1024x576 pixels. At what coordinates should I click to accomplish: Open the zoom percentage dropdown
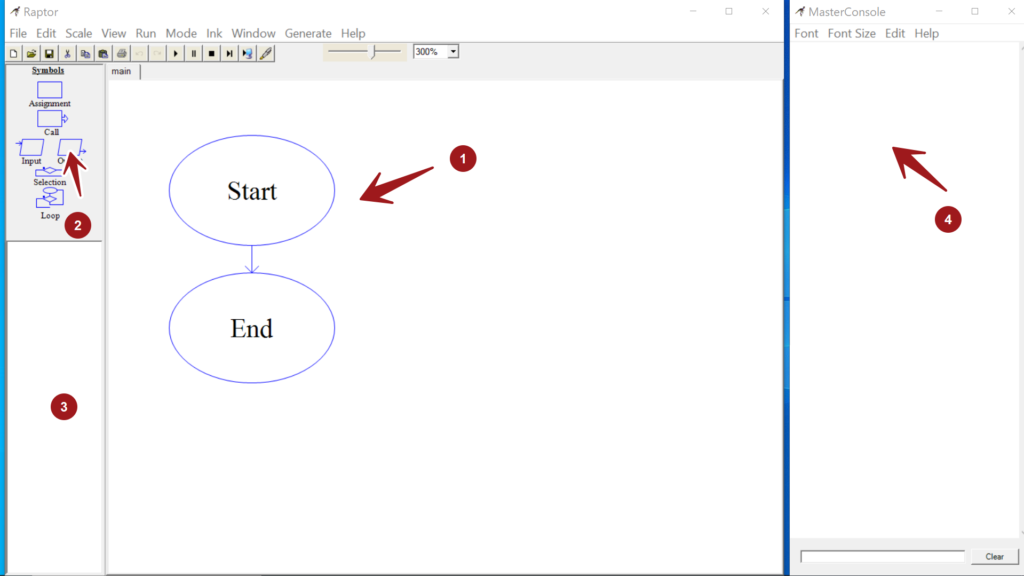pos(451,51)
